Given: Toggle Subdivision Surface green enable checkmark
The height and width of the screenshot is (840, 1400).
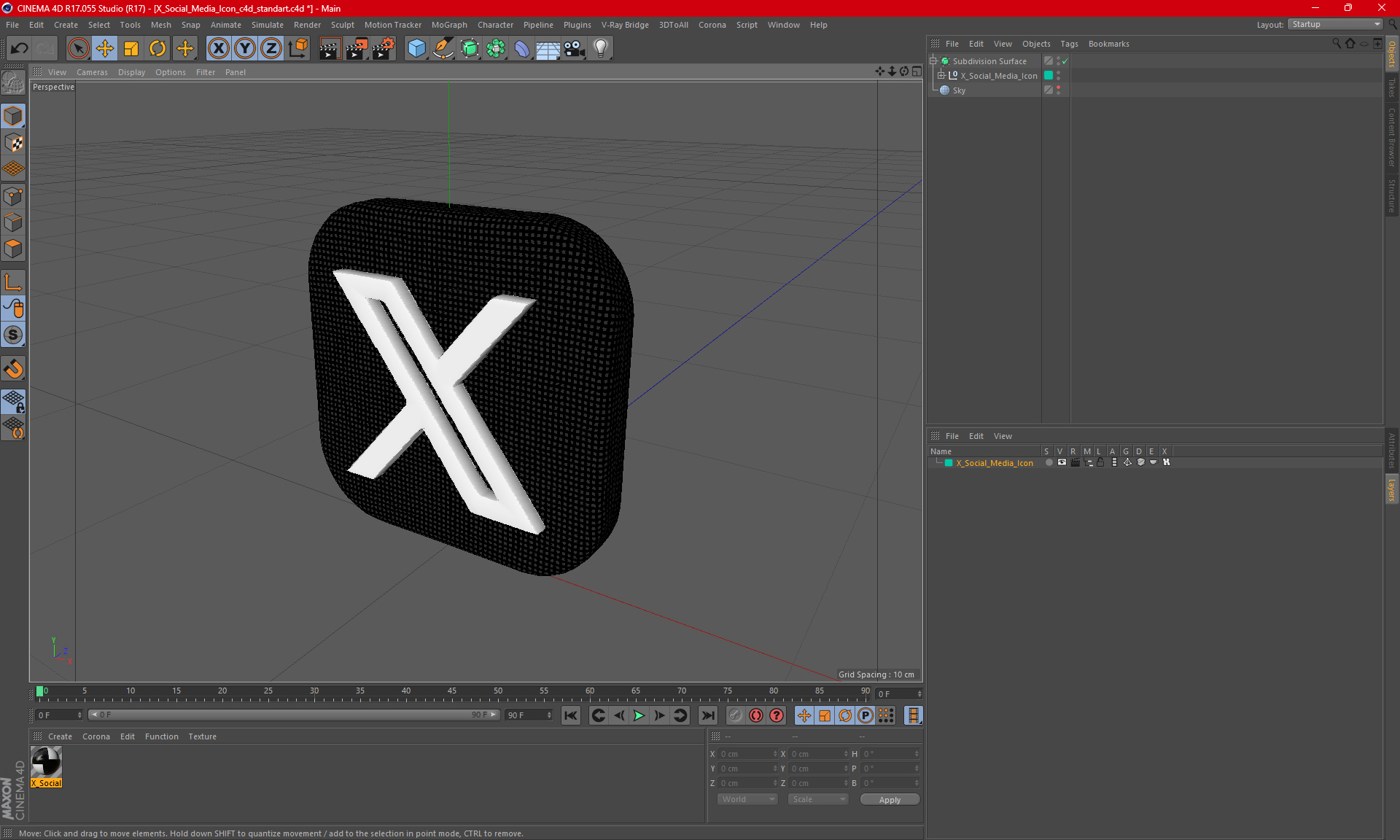Looking at the screenshot, I should [1065, 61].
